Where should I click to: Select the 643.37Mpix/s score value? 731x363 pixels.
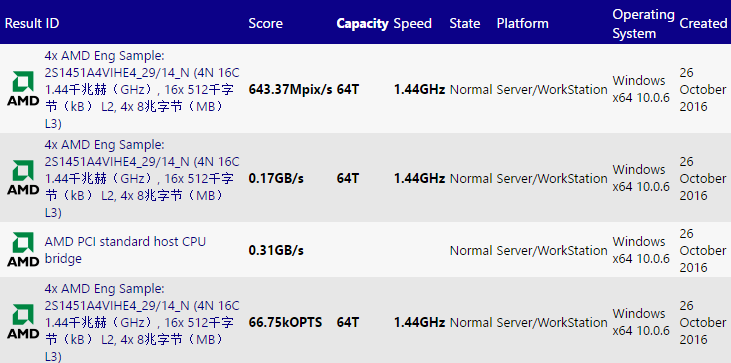click(x=290, y=89)
